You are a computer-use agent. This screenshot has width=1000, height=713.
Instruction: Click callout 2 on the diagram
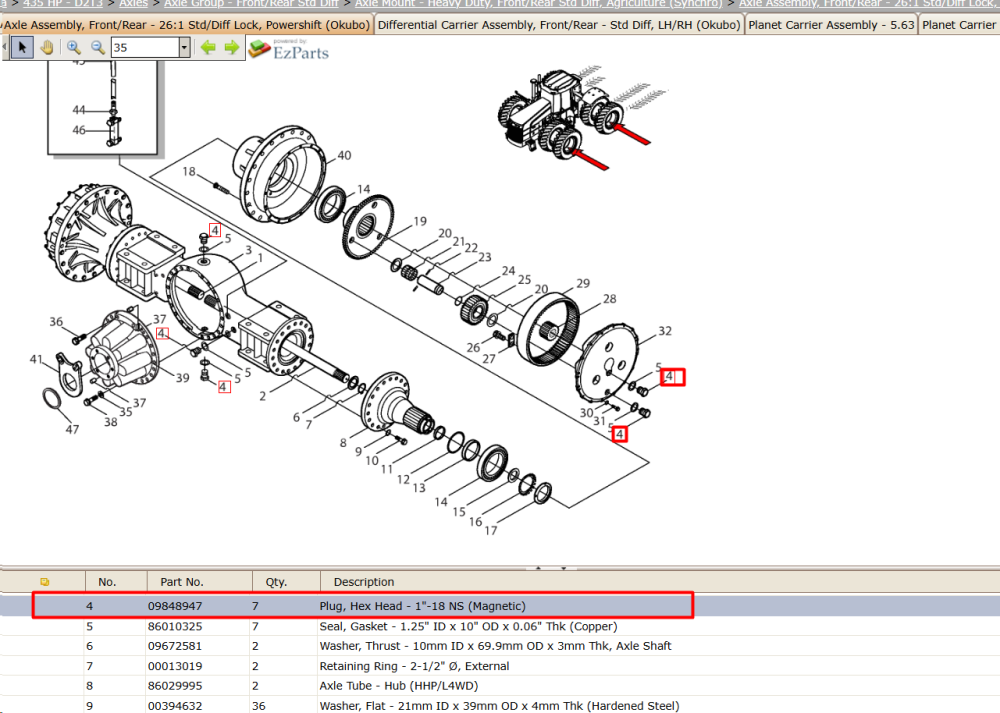262,396
